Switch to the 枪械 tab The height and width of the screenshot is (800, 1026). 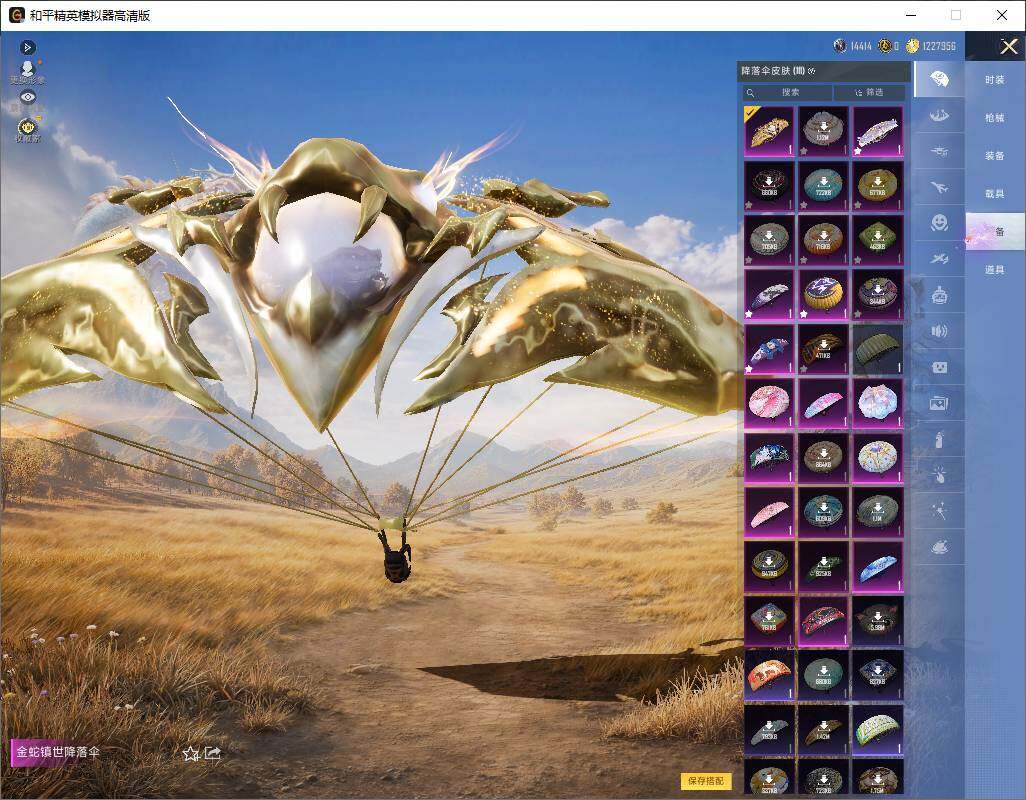[995, 118]
